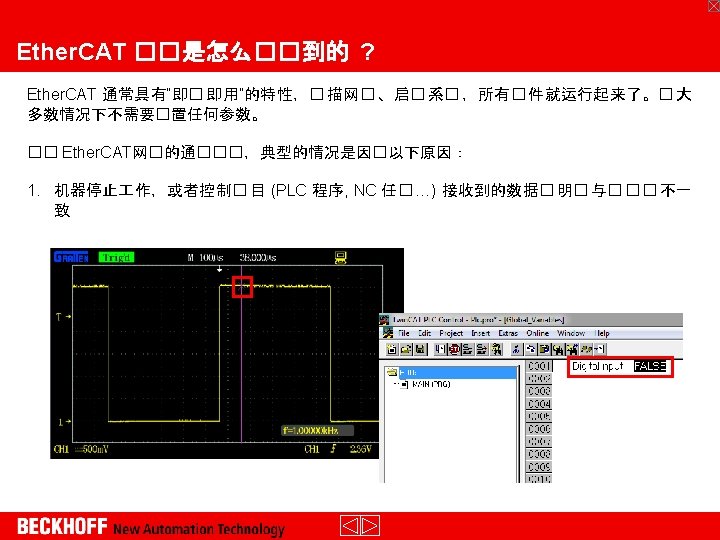720x540 pixels.
Task: Open the File menu in PLC Control
Action: (404, 333)
